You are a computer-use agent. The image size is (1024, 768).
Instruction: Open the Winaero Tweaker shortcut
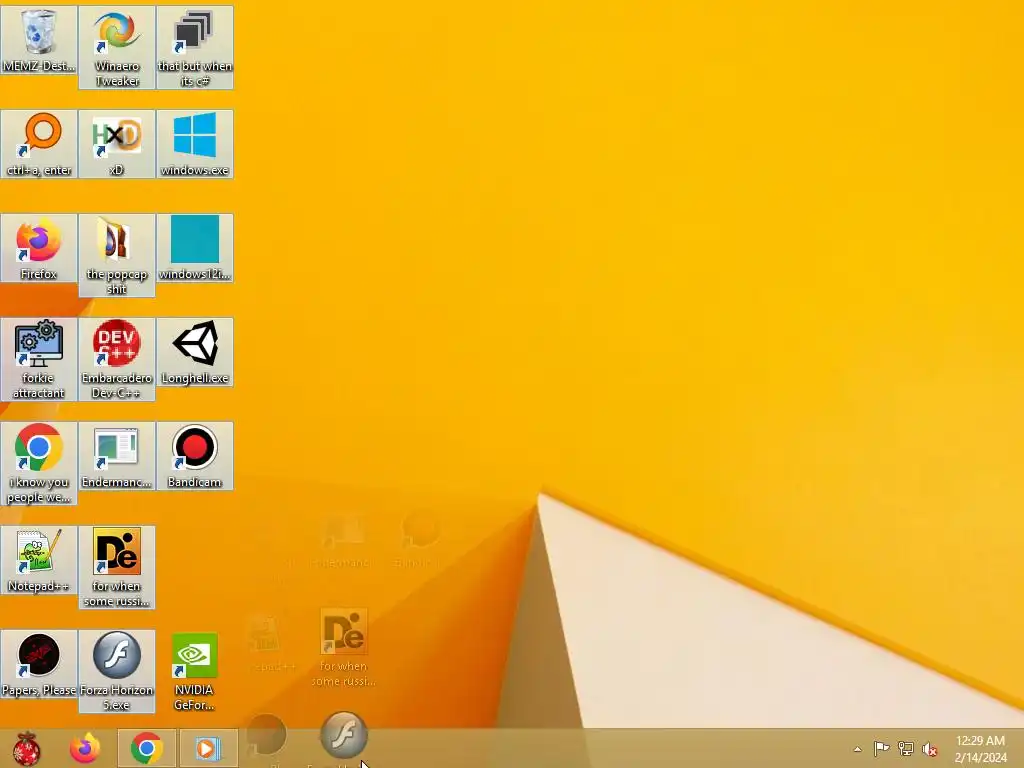point(117,47)
